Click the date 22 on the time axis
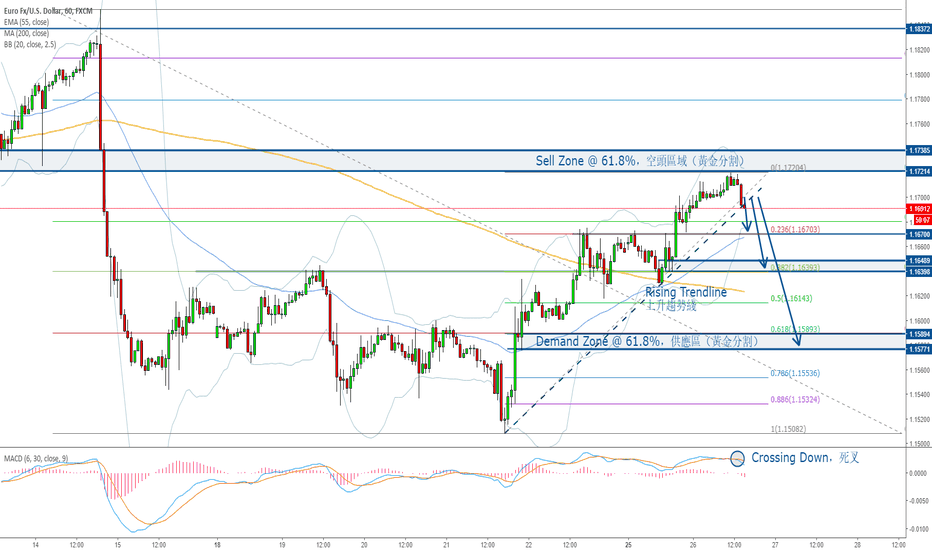This screenshot has height=550, width=932. (528, 544)
